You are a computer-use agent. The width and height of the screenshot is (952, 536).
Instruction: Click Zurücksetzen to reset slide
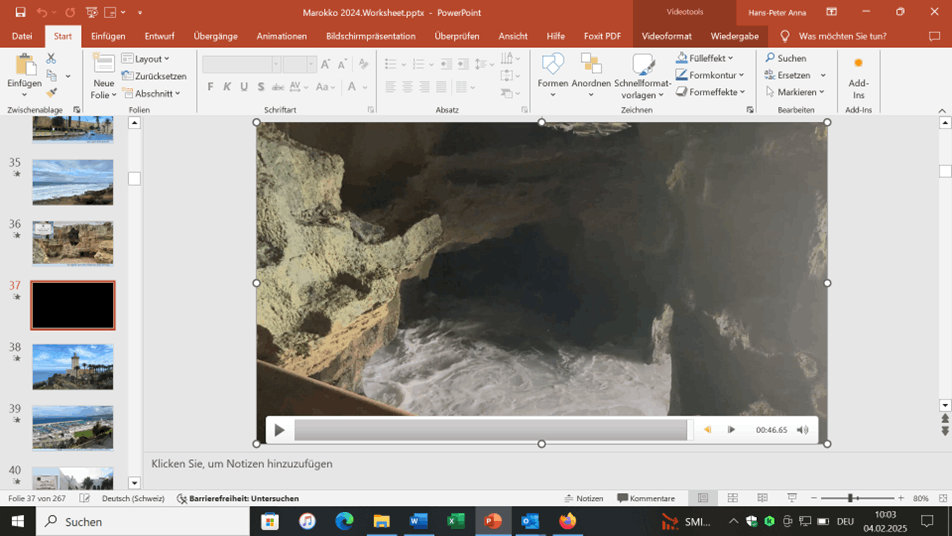(x=154, y=76)
